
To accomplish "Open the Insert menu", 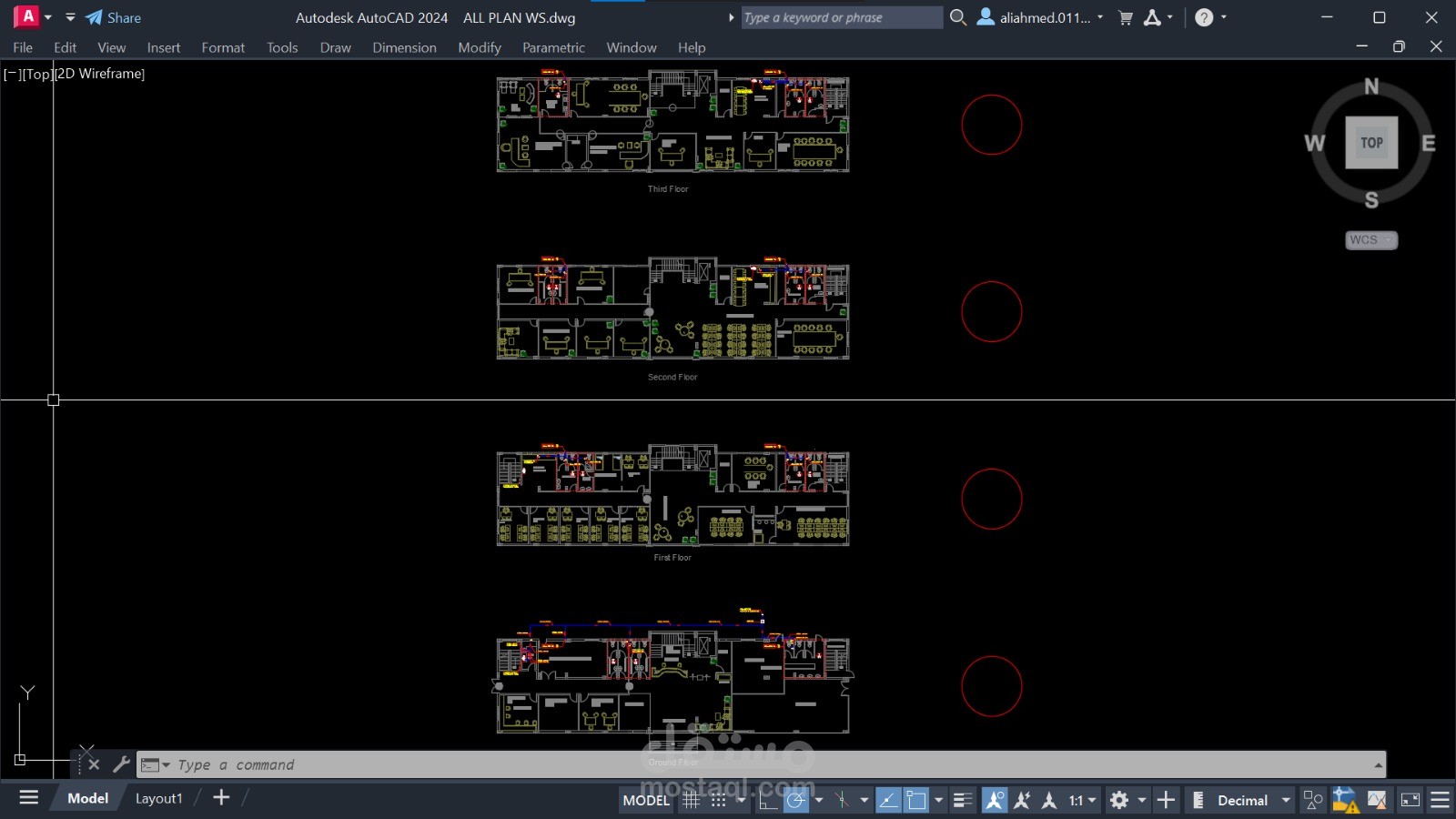I will click(164, 47).
